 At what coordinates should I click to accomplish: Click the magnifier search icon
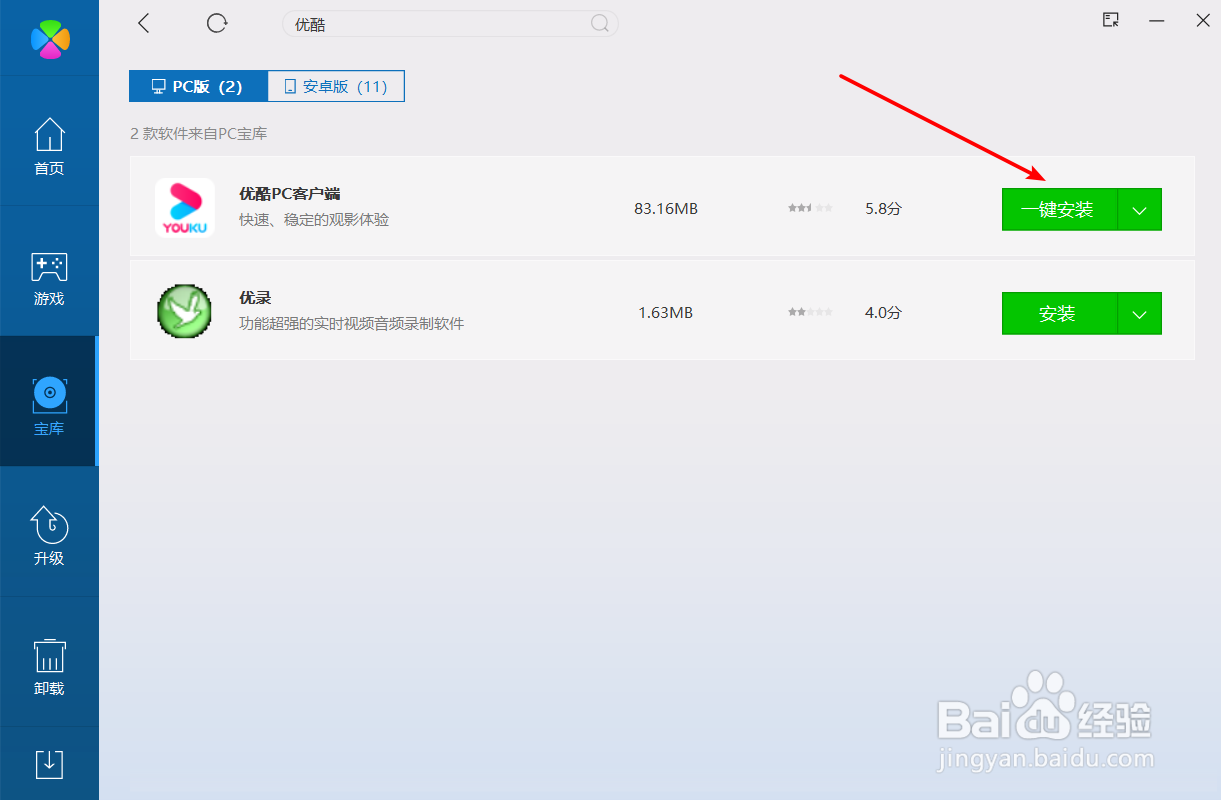coord(600,24)
